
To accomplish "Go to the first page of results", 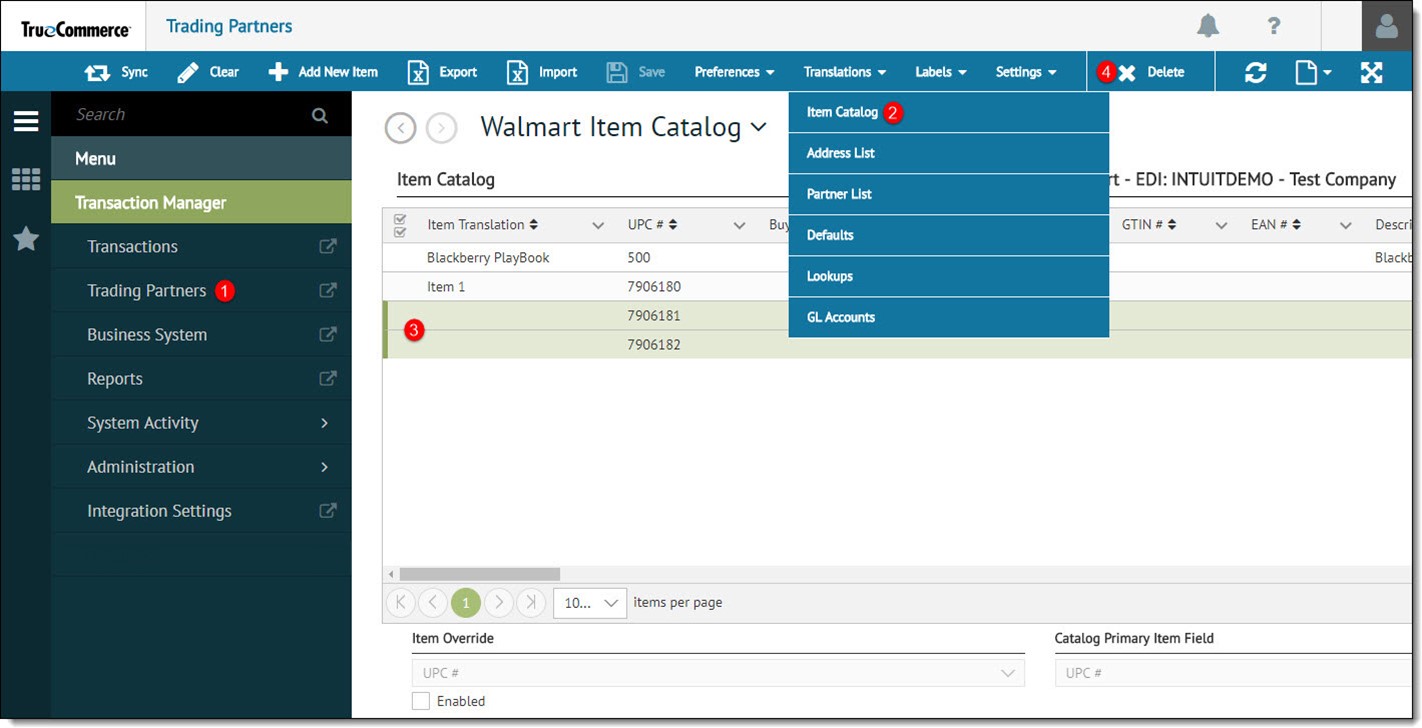I will pyautogui.click(x=400, y=602).
